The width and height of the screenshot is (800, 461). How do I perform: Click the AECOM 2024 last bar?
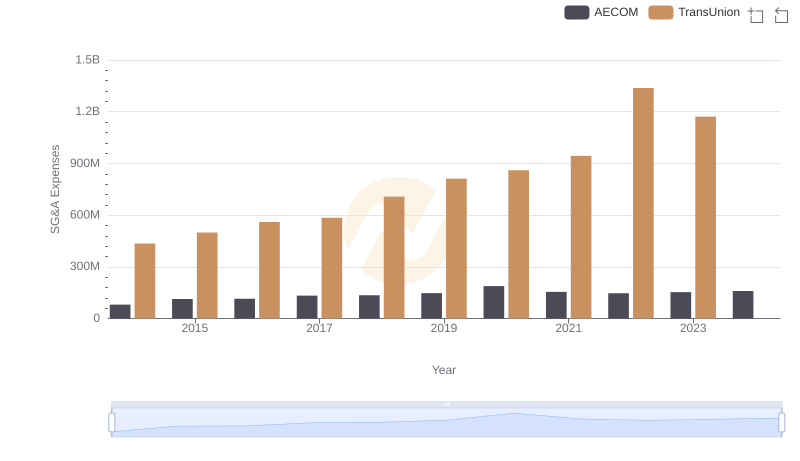tap(743, 304)
